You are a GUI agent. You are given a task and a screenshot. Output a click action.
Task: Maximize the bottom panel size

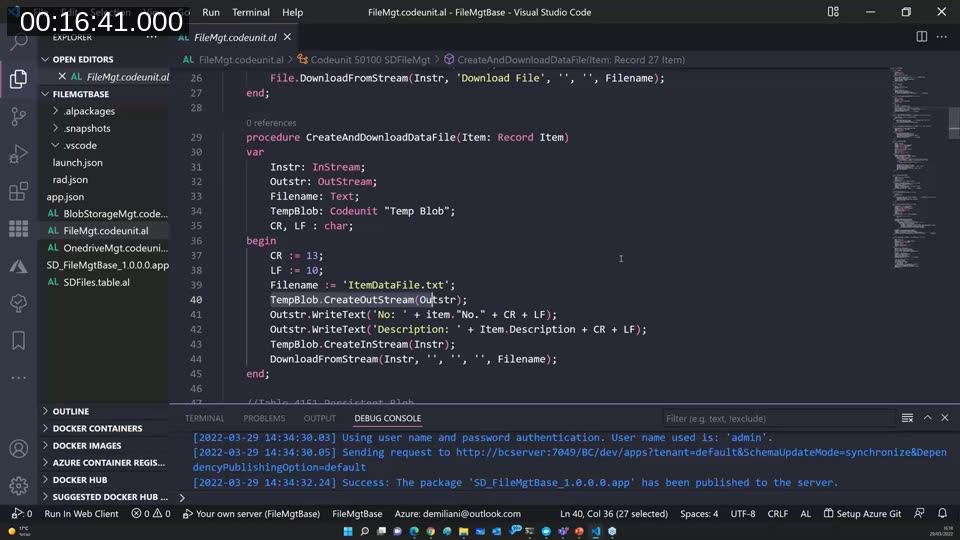(x=928, y=418)
